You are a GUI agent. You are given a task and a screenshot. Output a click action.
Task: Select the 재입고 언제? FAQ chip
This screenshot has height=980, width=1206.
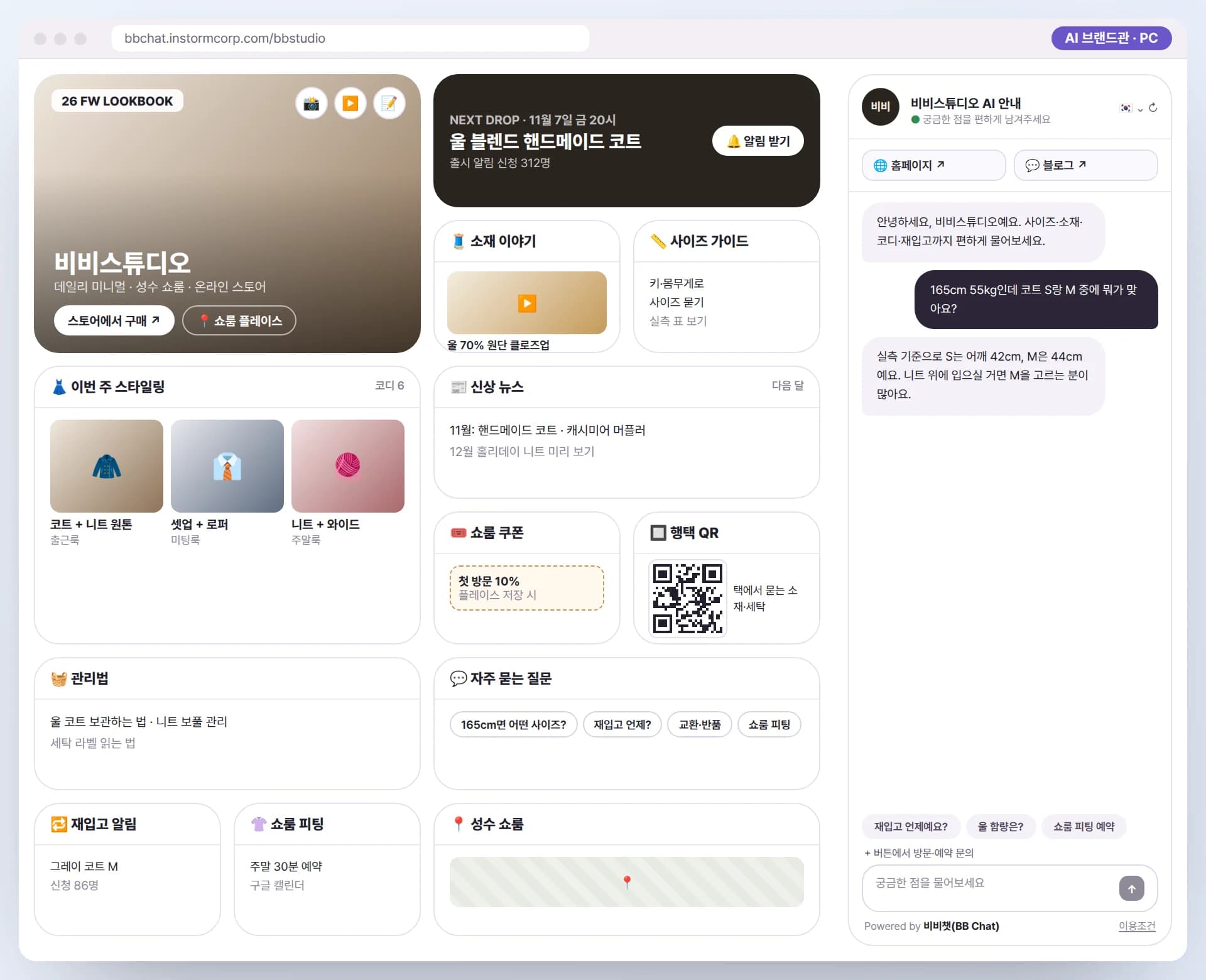[622, 724]
